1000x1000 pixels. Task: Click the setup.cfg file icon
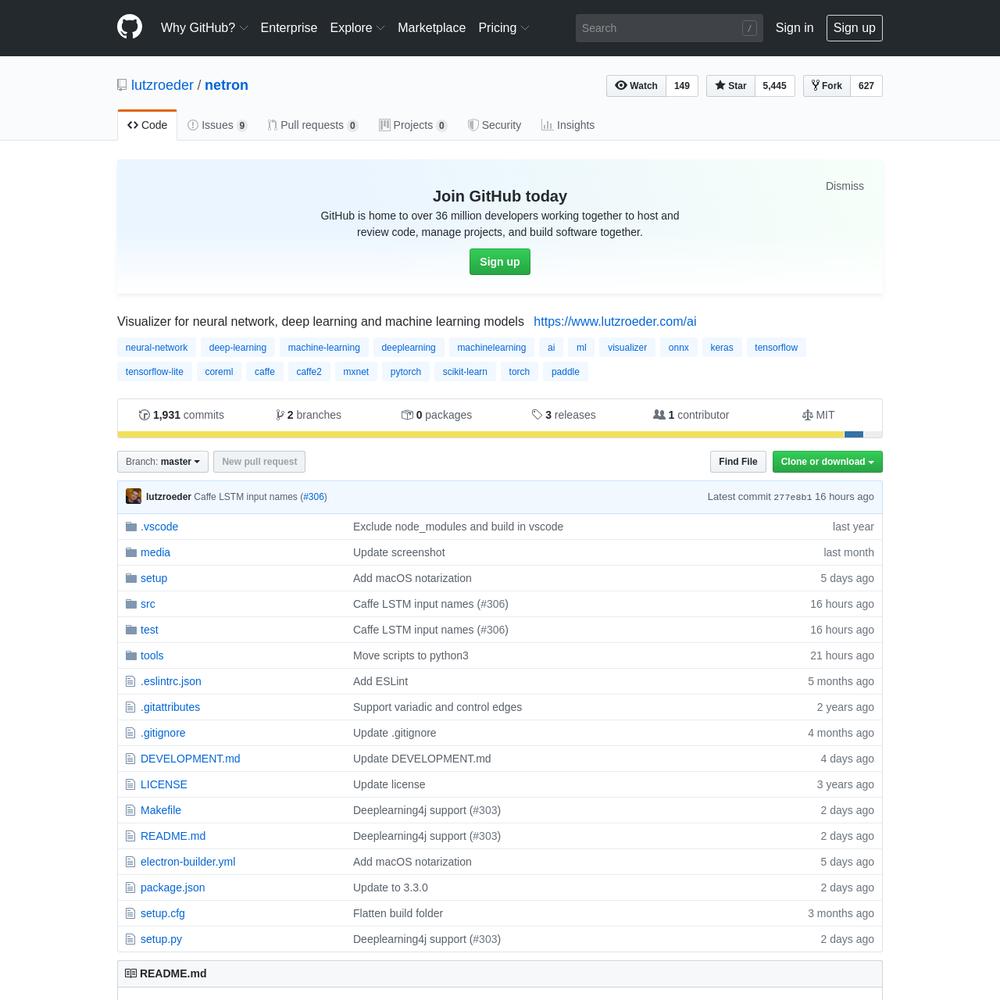coord(130,913)
